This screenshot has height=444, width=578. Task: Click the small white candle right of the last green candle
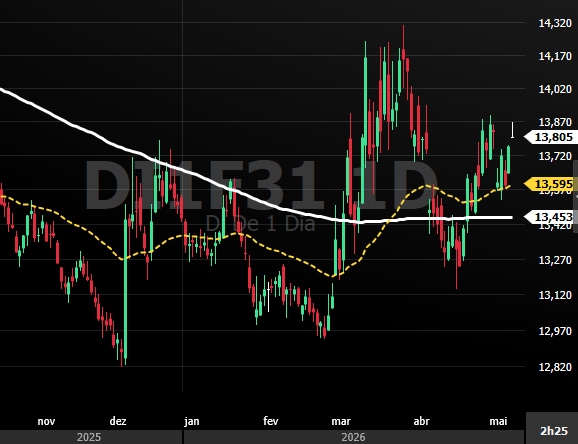point(512,130)
